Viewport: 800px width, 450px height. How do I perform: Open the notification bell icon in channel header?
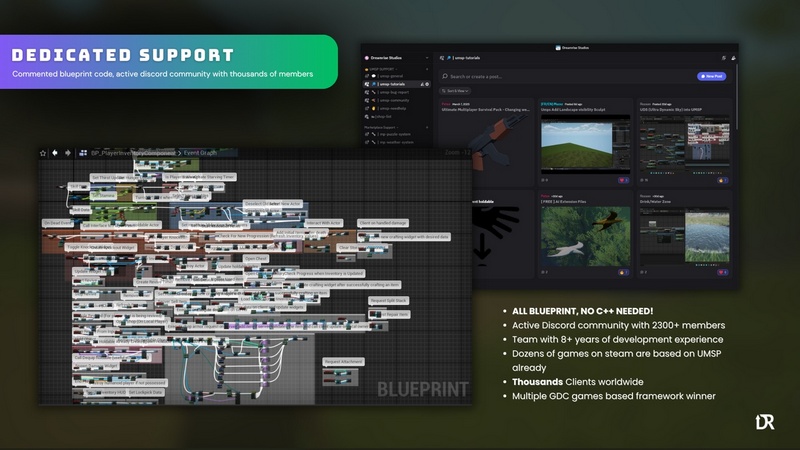pos(734,58)
